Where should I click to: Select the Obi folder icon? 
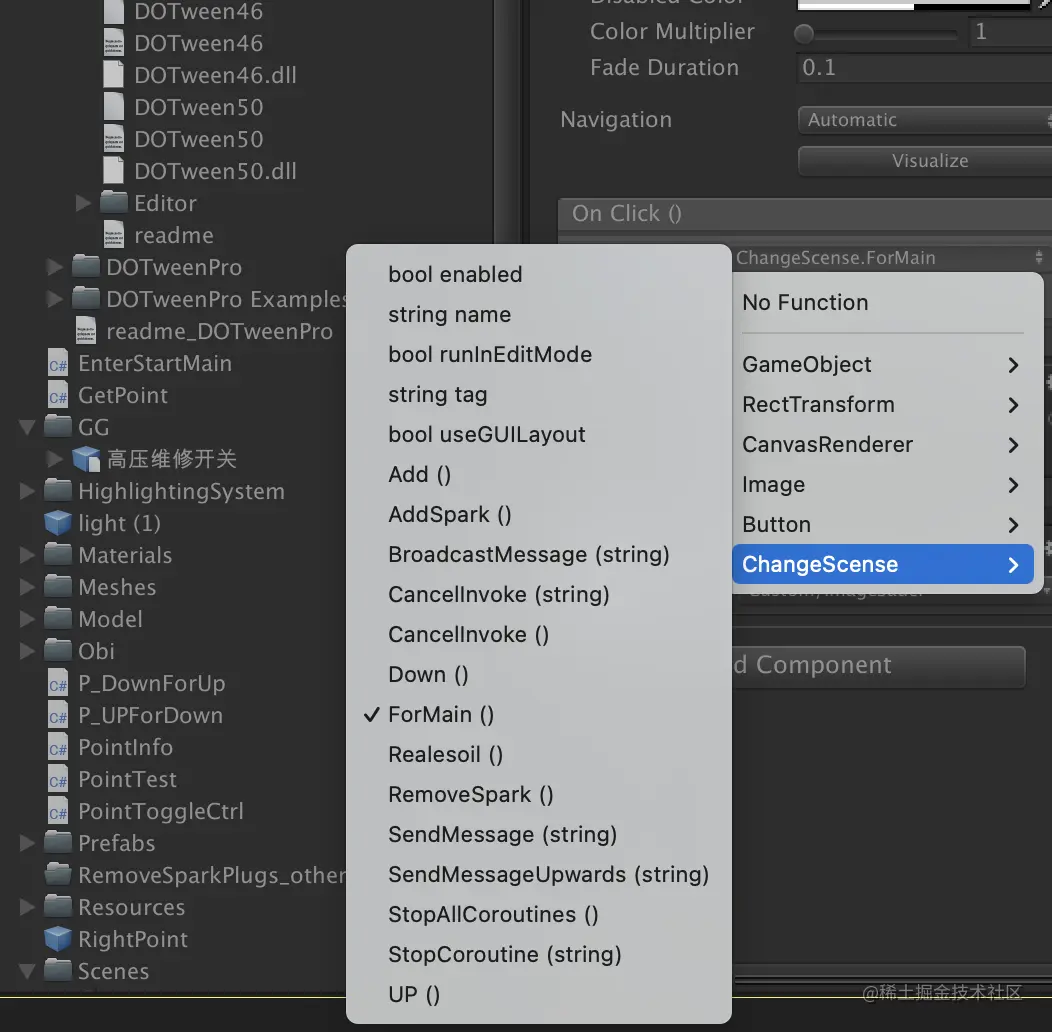click(x=58, y=651)
